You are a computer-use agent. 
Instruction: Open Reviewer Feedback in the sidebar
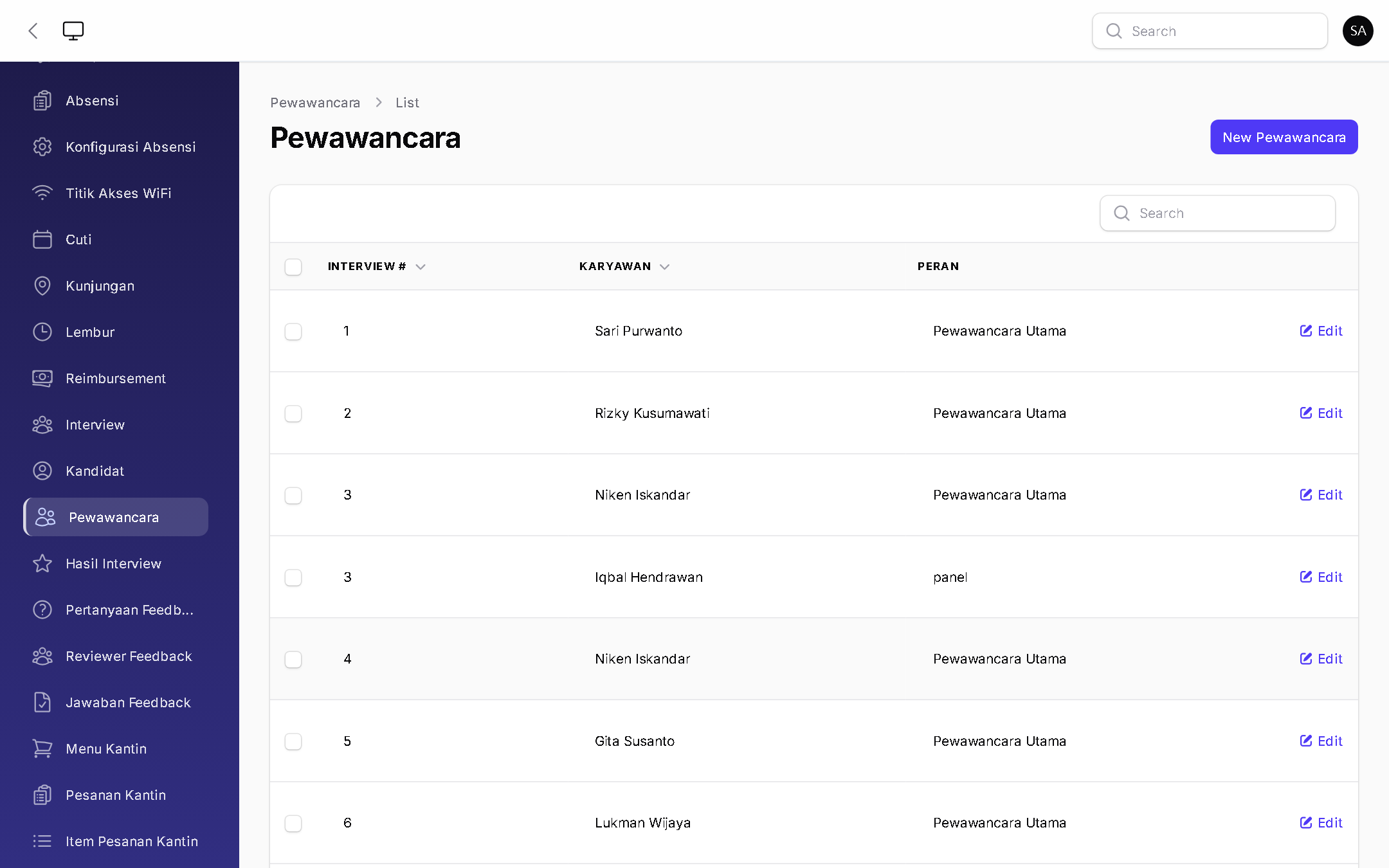point(116,656)
